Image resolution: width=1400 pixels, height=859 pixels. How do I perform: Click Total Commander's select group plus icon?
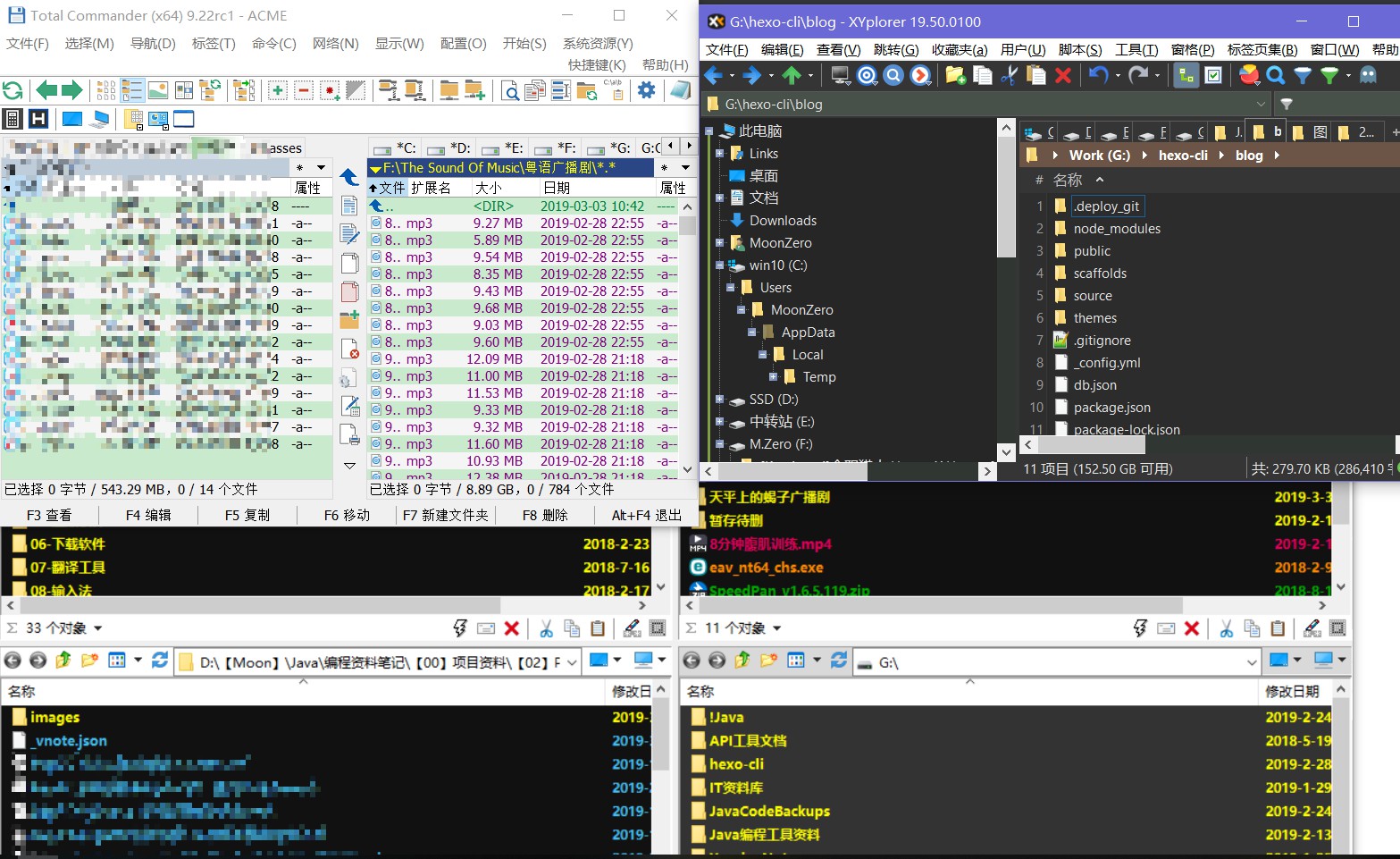point(278,90)
